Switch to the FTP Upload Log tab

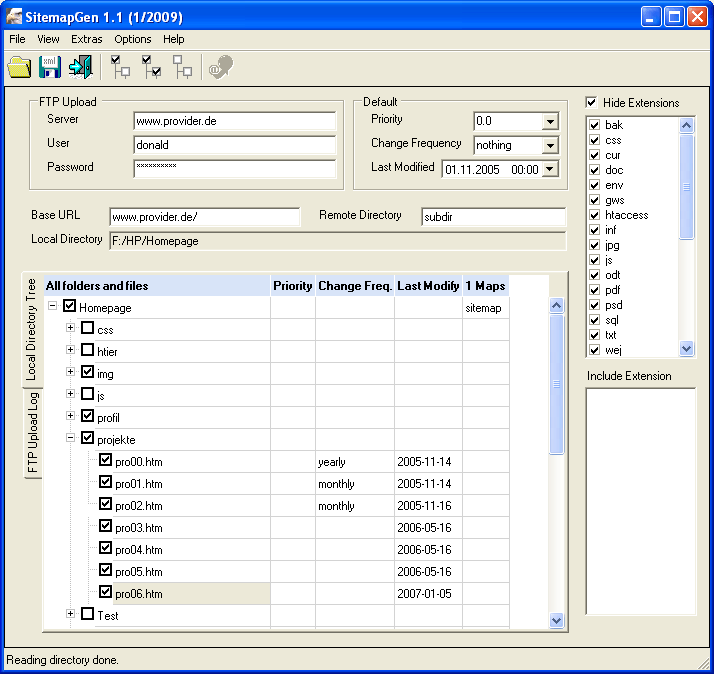tap(32, 433)
